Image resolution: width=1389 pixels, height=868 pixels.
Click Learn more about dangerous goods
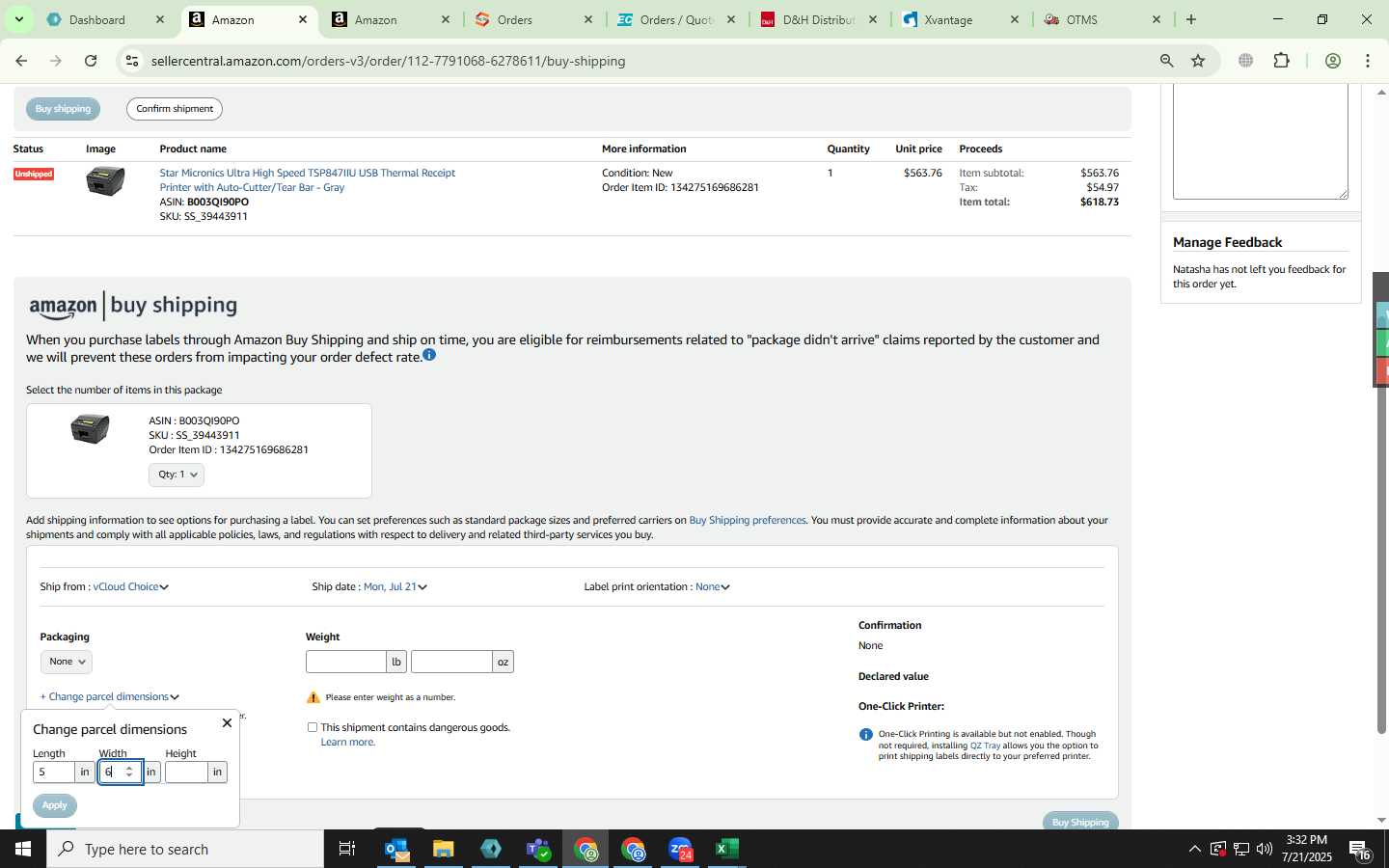pos(347,743)
